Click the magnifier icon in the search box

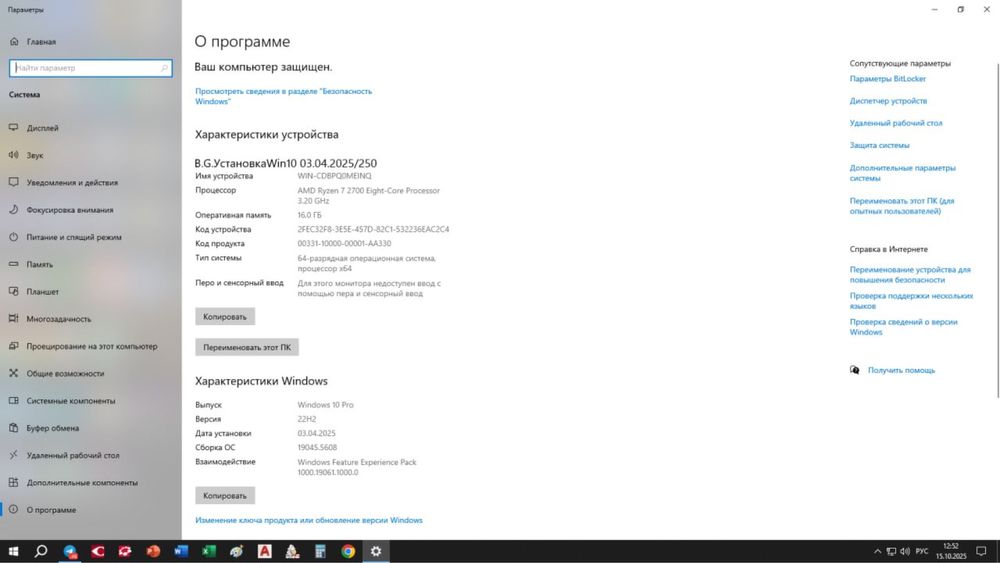(164, 68)
